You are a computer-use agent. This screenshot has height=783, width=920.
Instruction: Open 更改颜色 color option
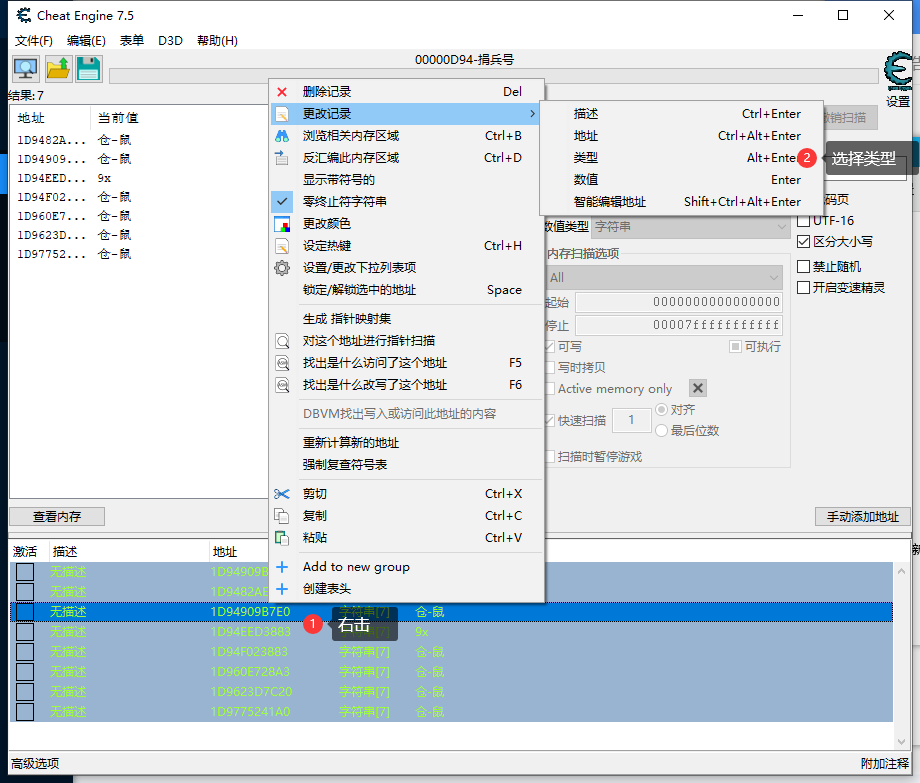pyautogui.click(x=281, y=224)
